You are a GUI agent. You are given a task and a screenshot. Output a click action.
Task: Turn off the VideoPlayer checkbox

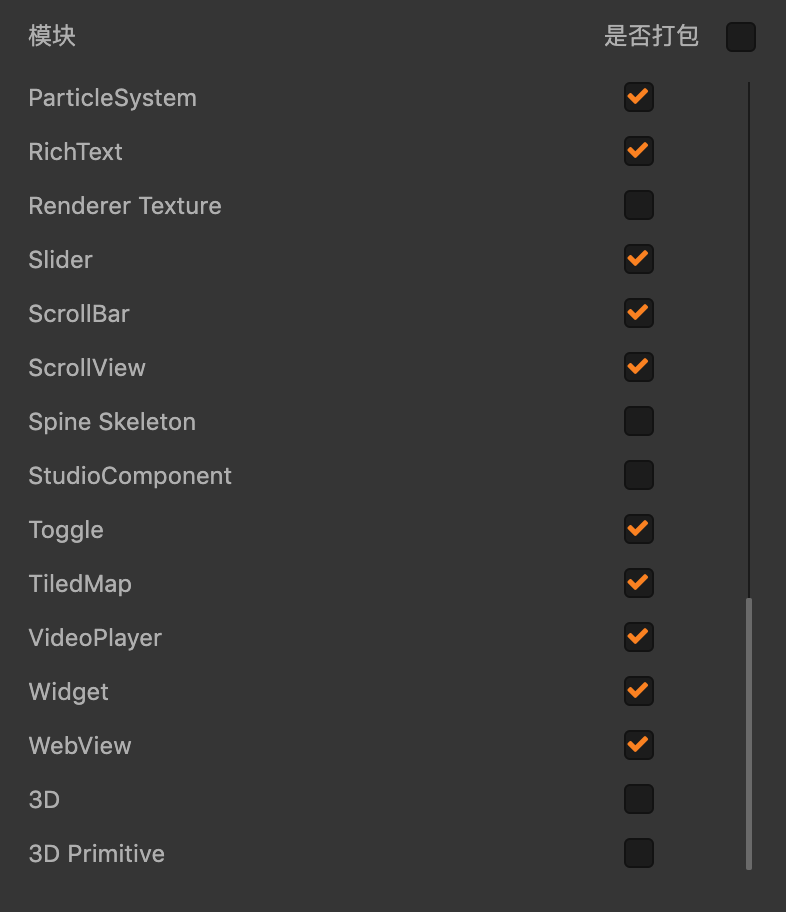coord(638,638)
